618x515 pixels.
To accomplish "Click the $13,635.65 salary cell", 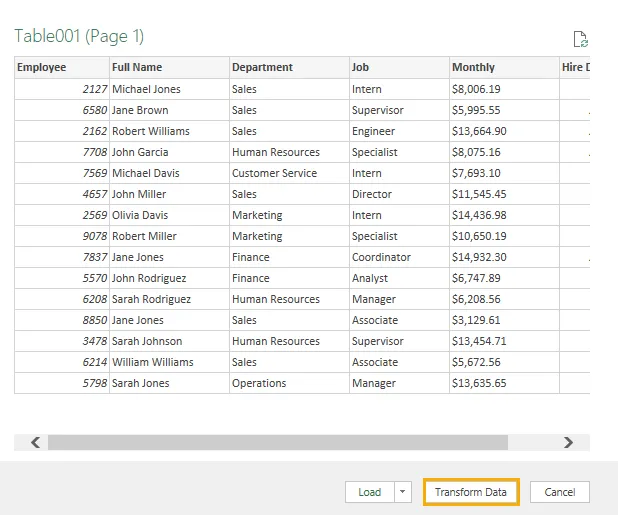I will [504, 383].
